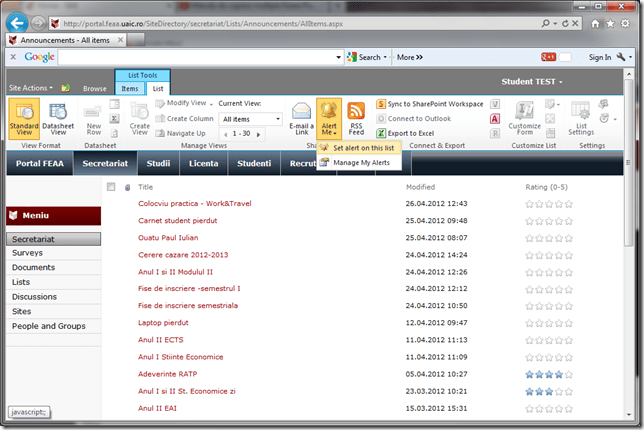
Task: Click the Standard View ribbon icon
Action: coord(23,118)
